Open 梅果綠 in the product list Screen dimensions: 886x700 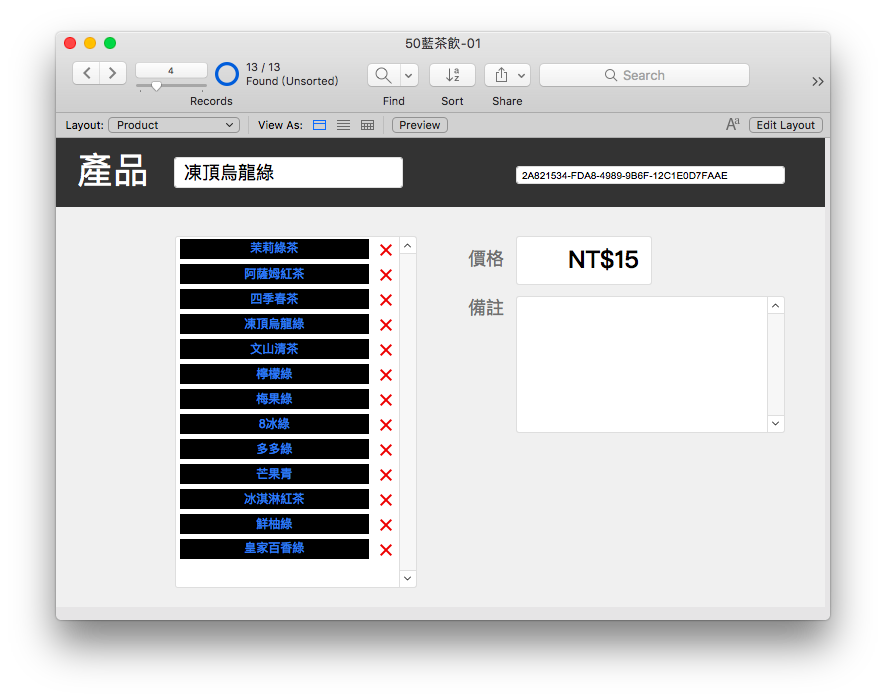pyautogui.click(x=274, y=399)
